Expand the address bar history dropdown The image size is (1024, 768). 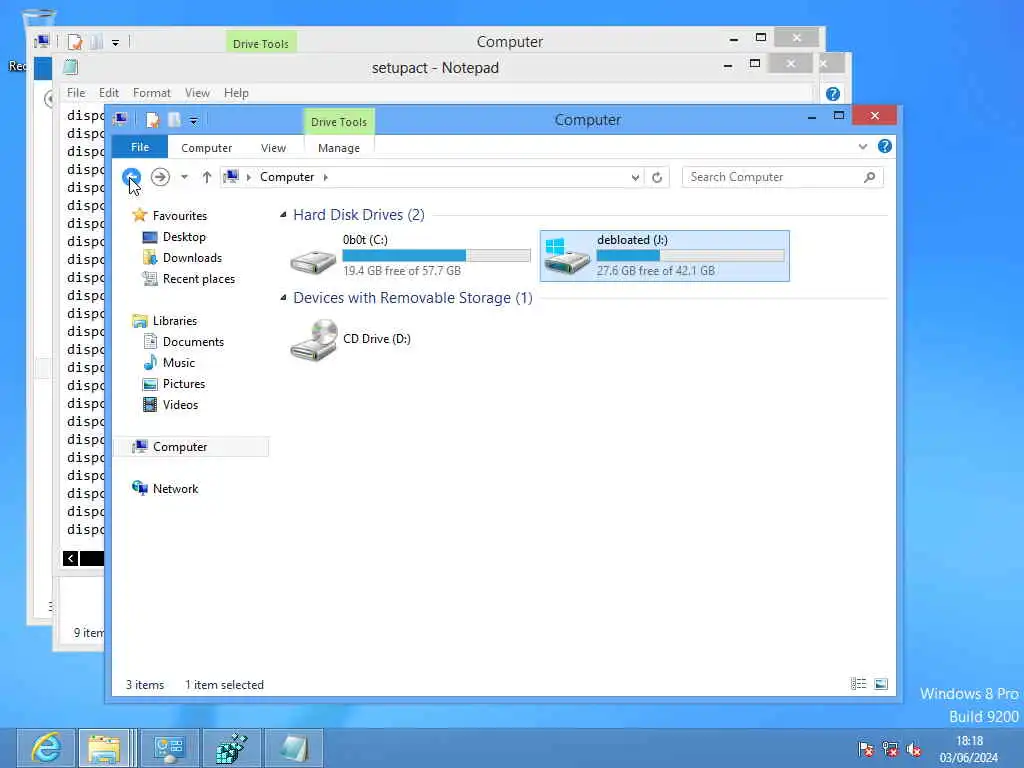point(635,177)
